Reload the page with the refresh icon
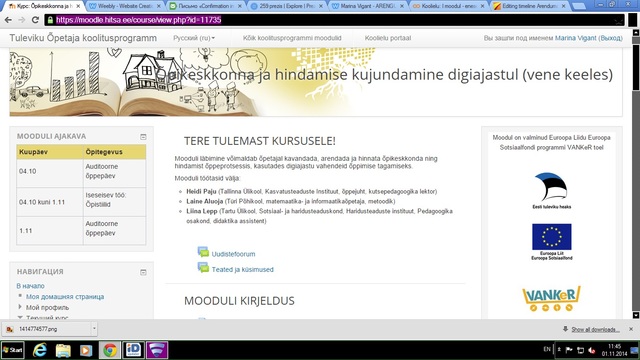Image resolution: width=640 pixels, height=360 pixels. 36,20
